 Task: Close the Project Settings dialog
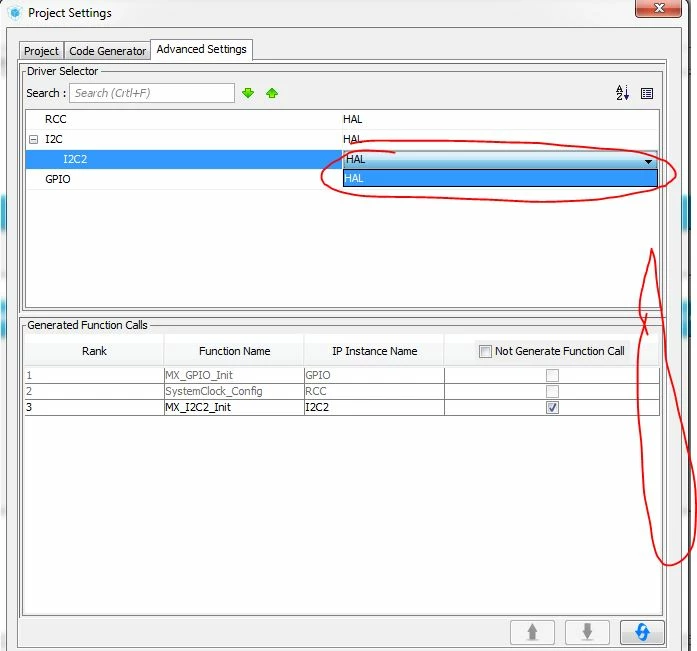(659, 8)
